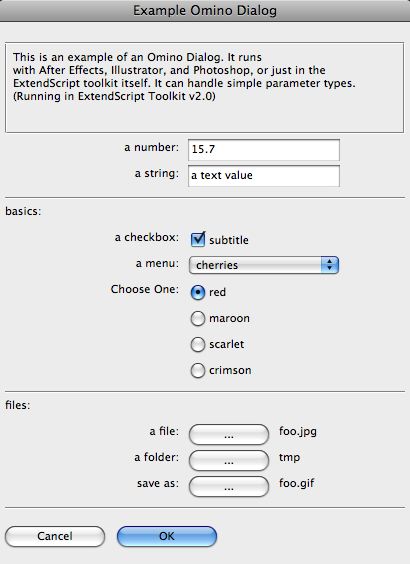
Task: Click the foo.gif save name label
Action: point(297,483)
